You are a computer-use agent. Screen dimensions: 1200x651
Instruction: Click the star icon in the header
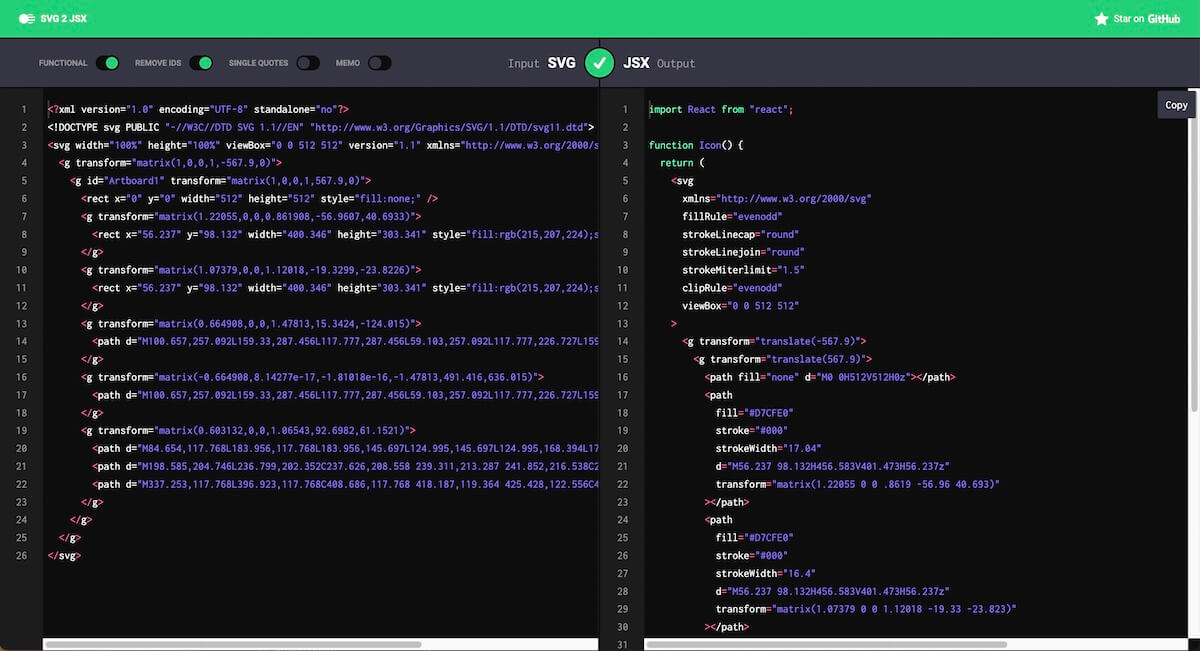point(1102,17)
